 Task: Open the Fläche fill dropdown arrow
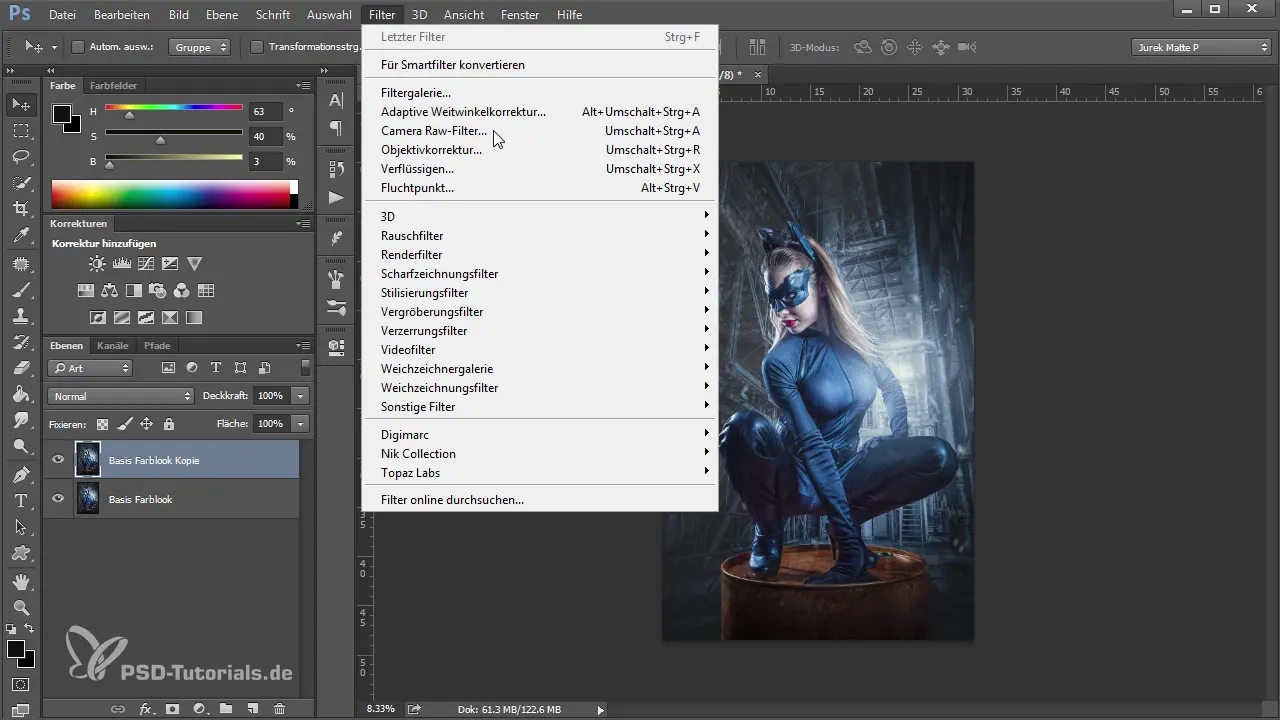click(x=301, y=424)
